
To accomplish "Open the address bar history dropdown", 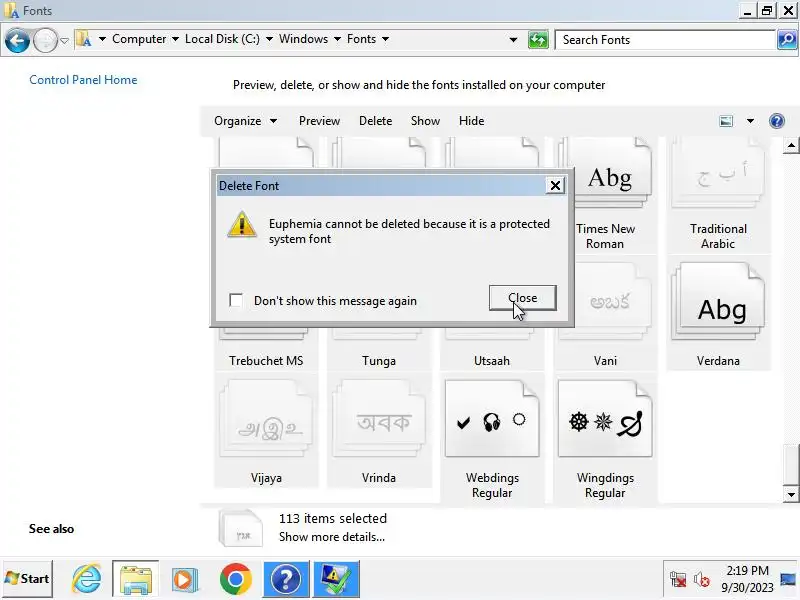I will (513, 40).
